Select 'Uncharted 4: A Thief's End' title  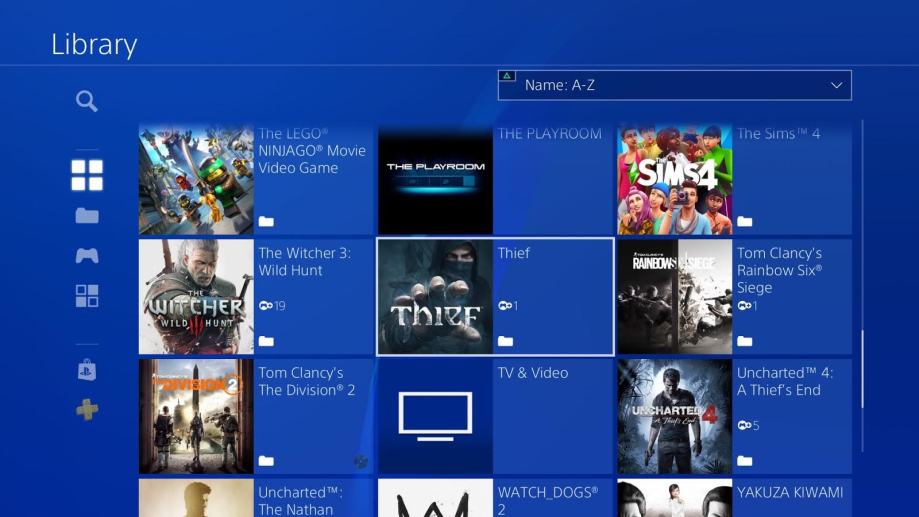point(785,382)
